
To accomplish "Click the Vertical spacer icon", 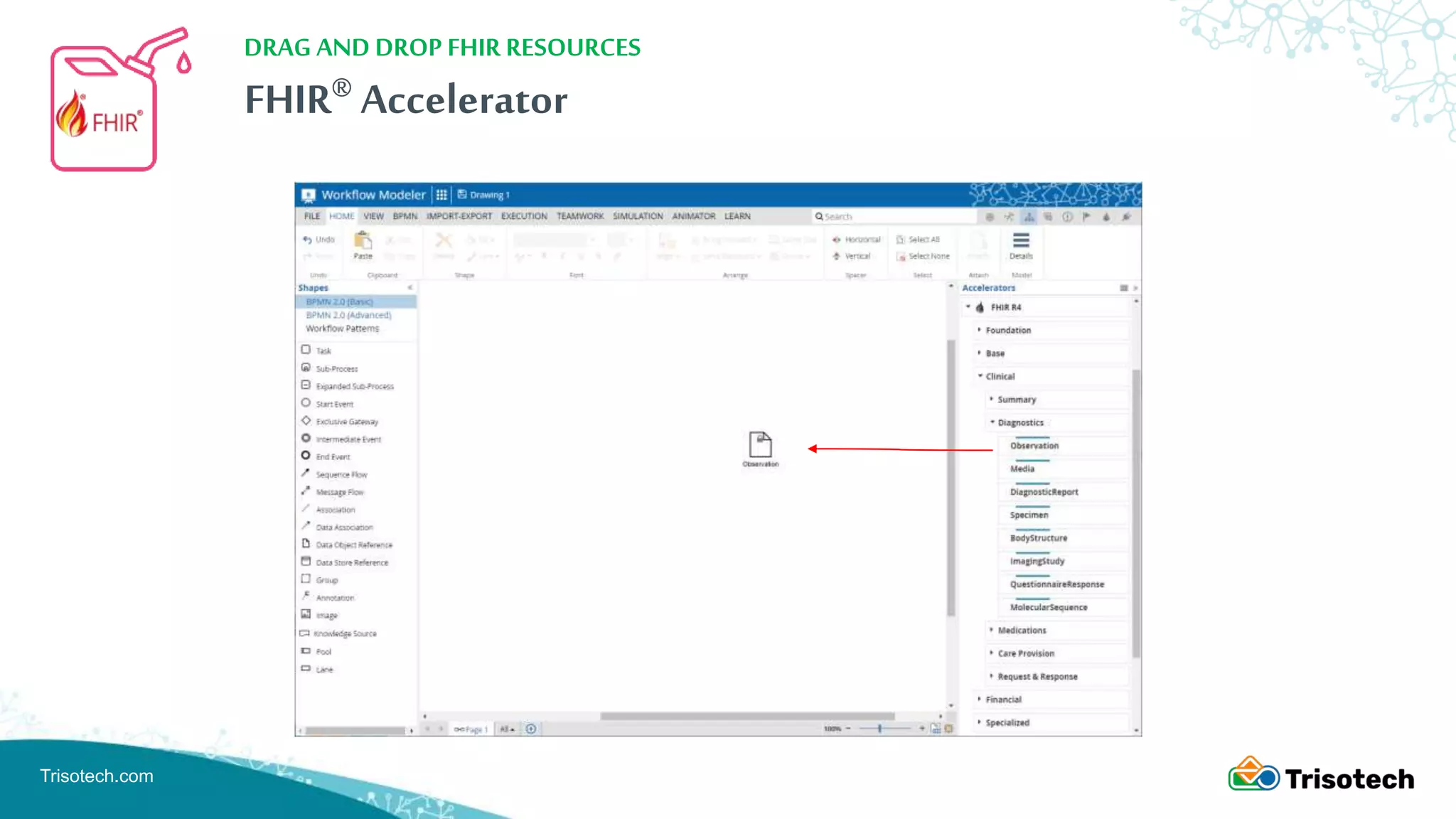I will point(837,256).
